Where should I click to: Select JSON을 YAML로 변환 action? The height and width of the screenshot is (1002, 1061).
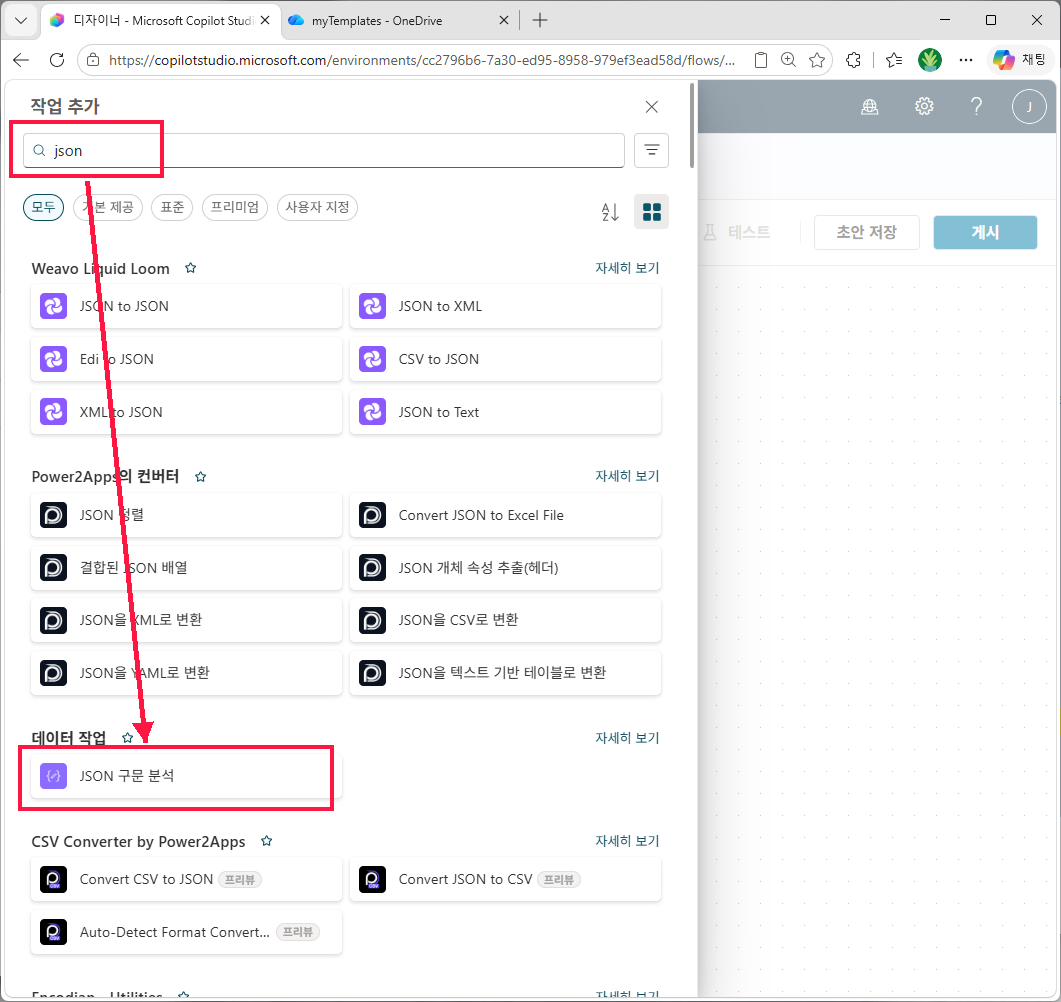pyautogui.click(x=186, y=673)
